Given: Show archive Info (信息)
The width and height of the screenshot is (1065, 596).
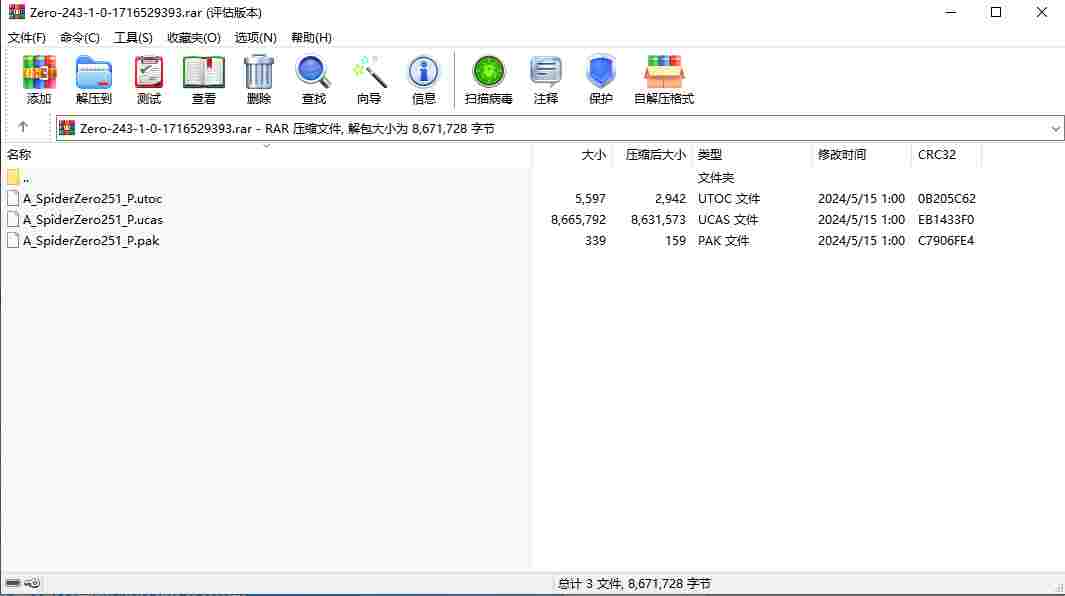Looking at the screenshot, I should [424, 80].
